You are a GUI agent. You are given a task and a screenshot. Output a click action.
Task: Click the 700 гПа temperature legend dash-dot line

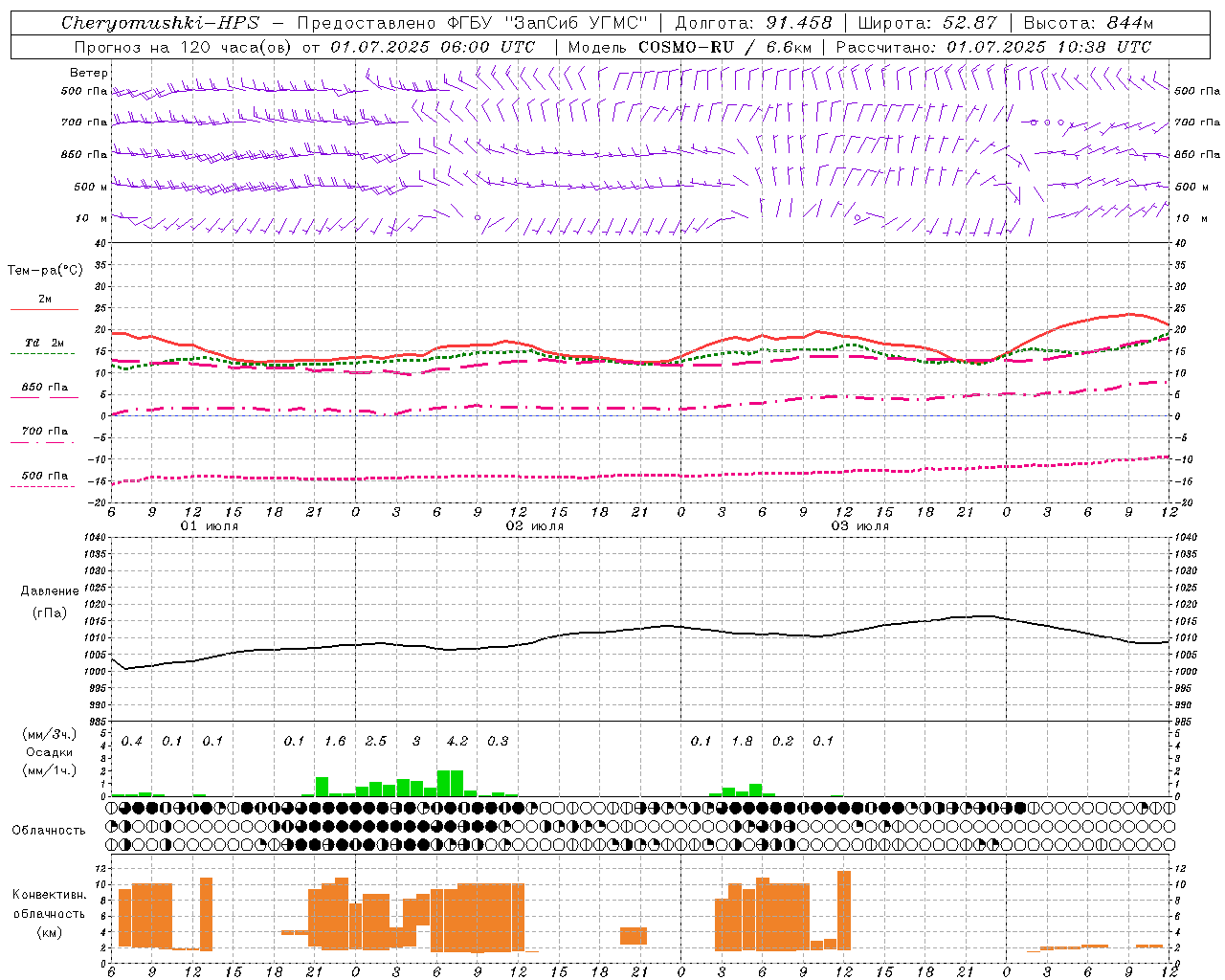pos(42,442)
